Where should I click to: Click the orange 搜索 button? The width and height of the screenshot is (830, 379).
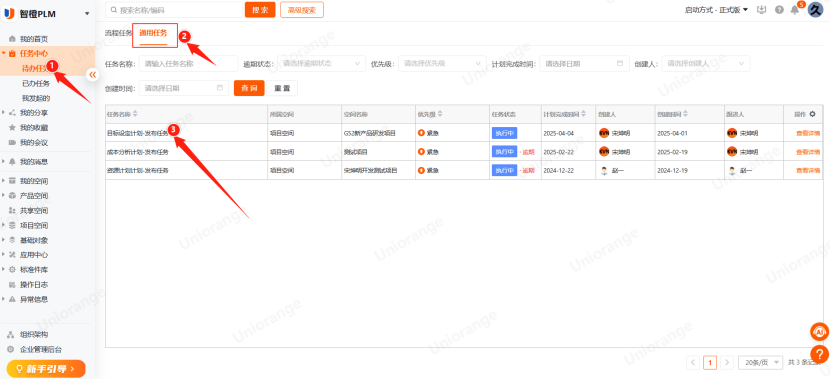260,10
